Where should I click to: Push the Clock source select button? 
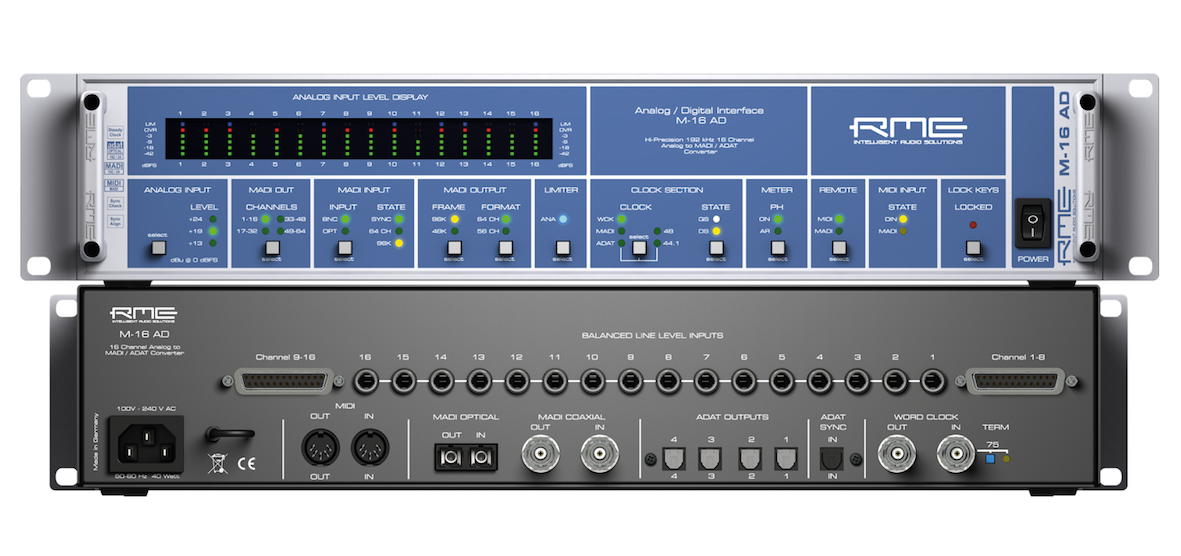point(639,247)
